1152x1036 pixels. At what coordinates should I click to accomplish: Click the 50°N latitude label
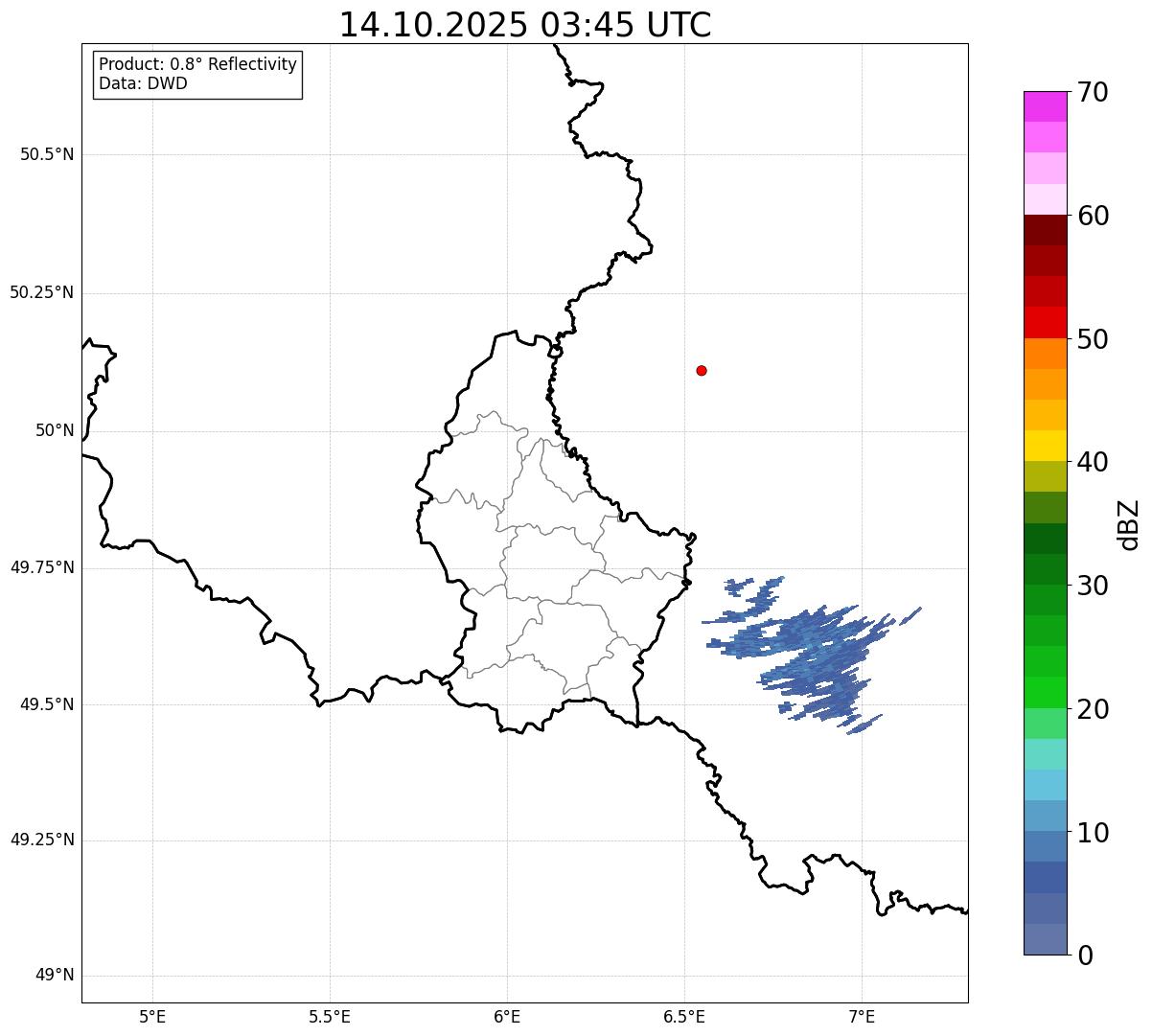[x=55, y=430]
